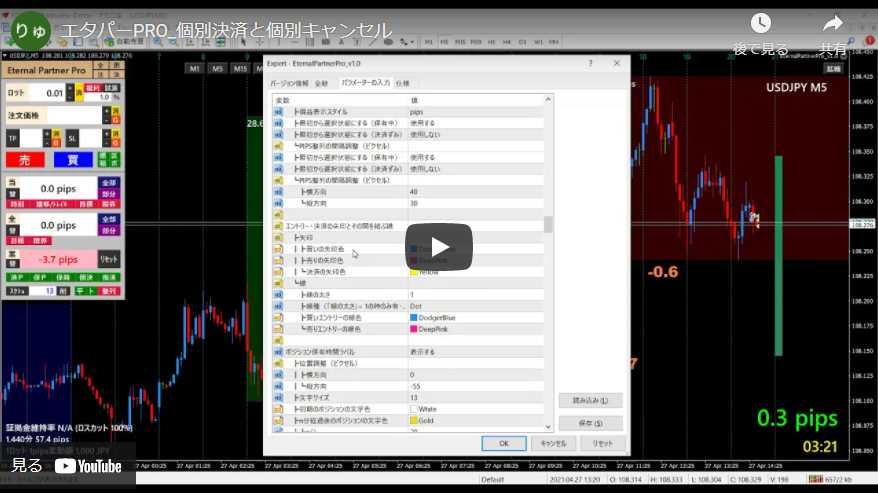
Task: Click the 1.0 percent risk field
Action: coord(98,97)
